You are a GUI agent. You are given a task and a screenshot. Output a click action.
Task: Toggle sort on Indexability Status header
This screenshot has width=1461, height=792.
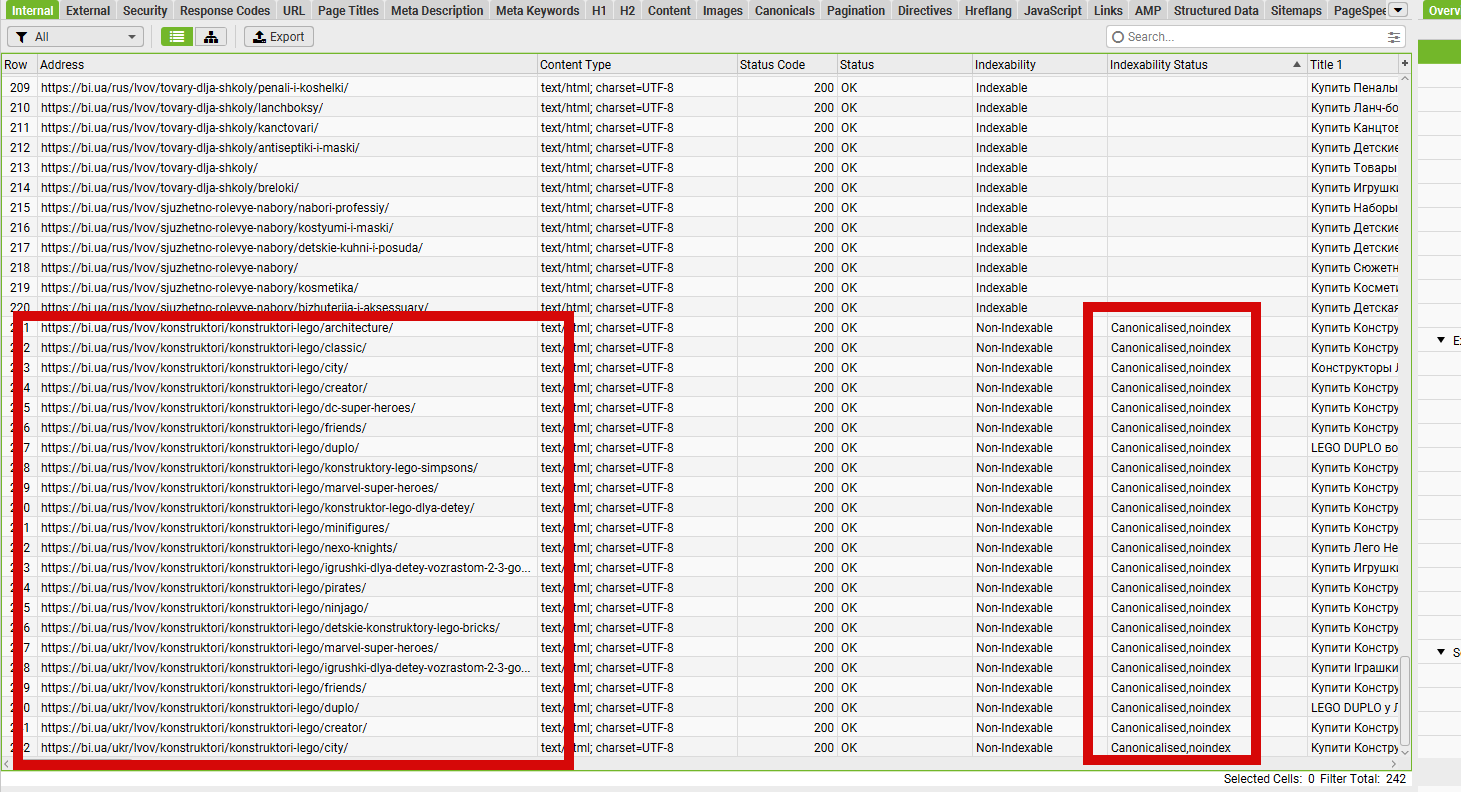[1206, 64]
